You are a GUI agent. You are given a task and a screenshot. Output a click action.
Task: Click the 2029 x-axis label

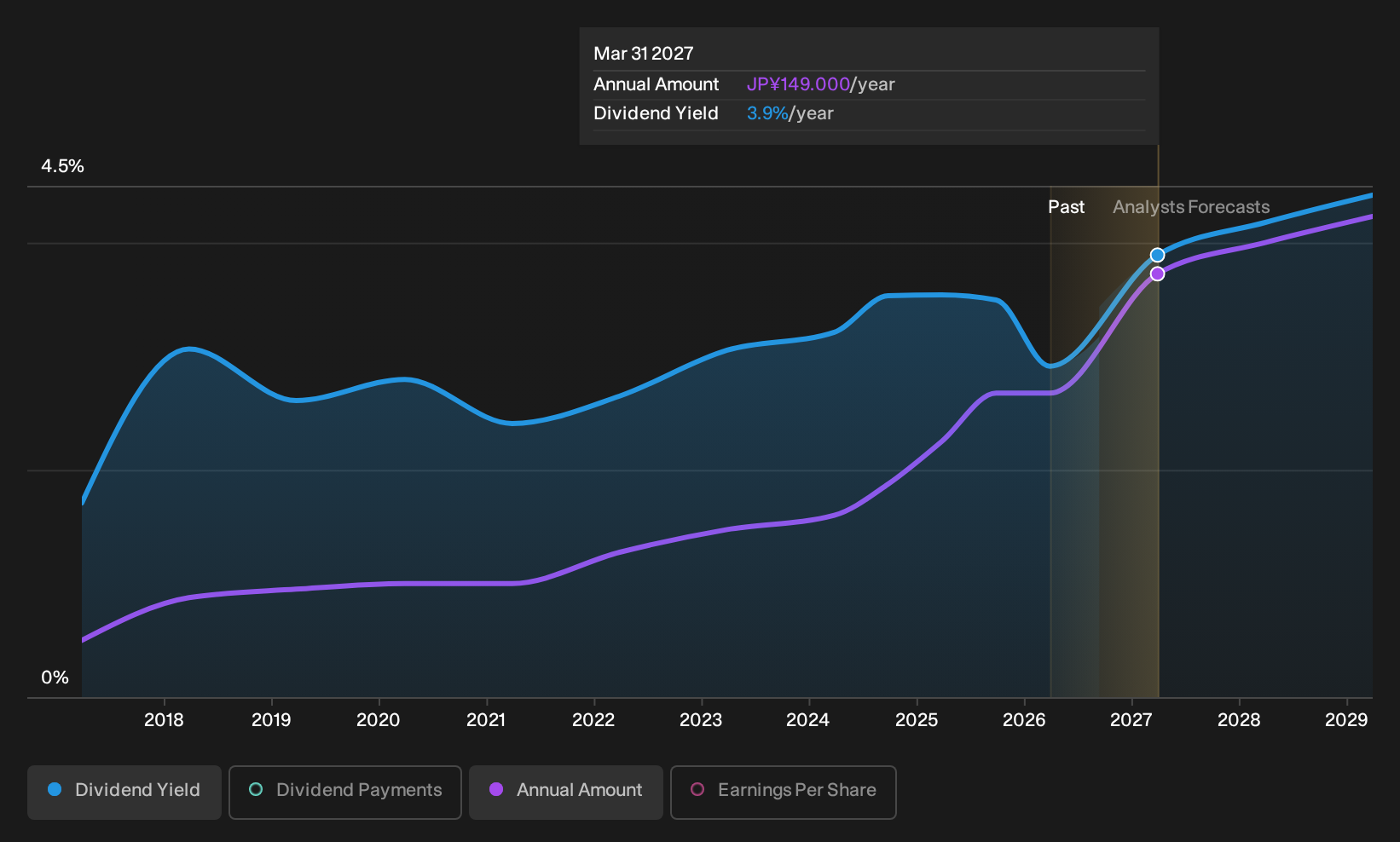click(1346, 720)
